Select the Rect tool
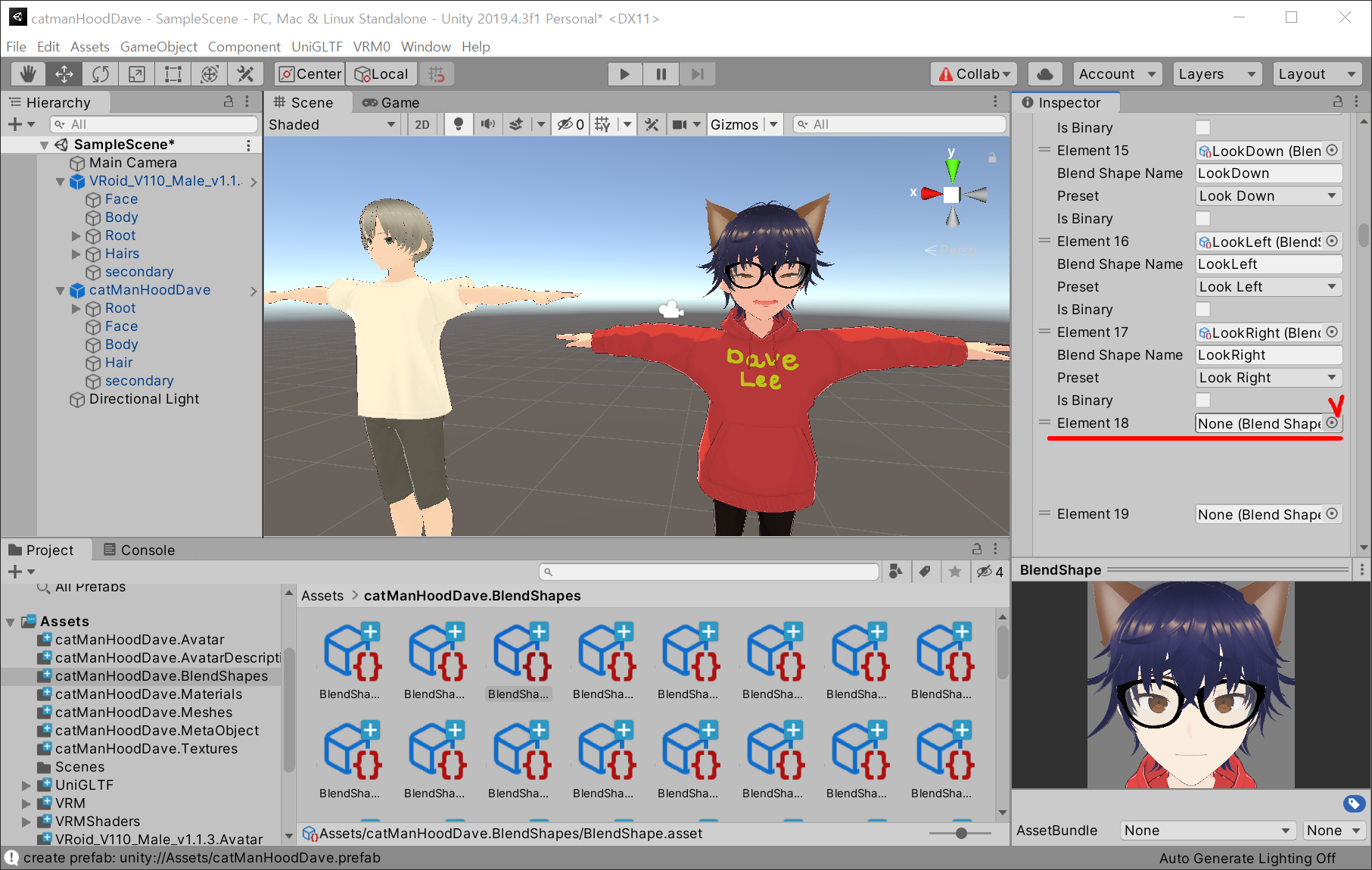 173,73
